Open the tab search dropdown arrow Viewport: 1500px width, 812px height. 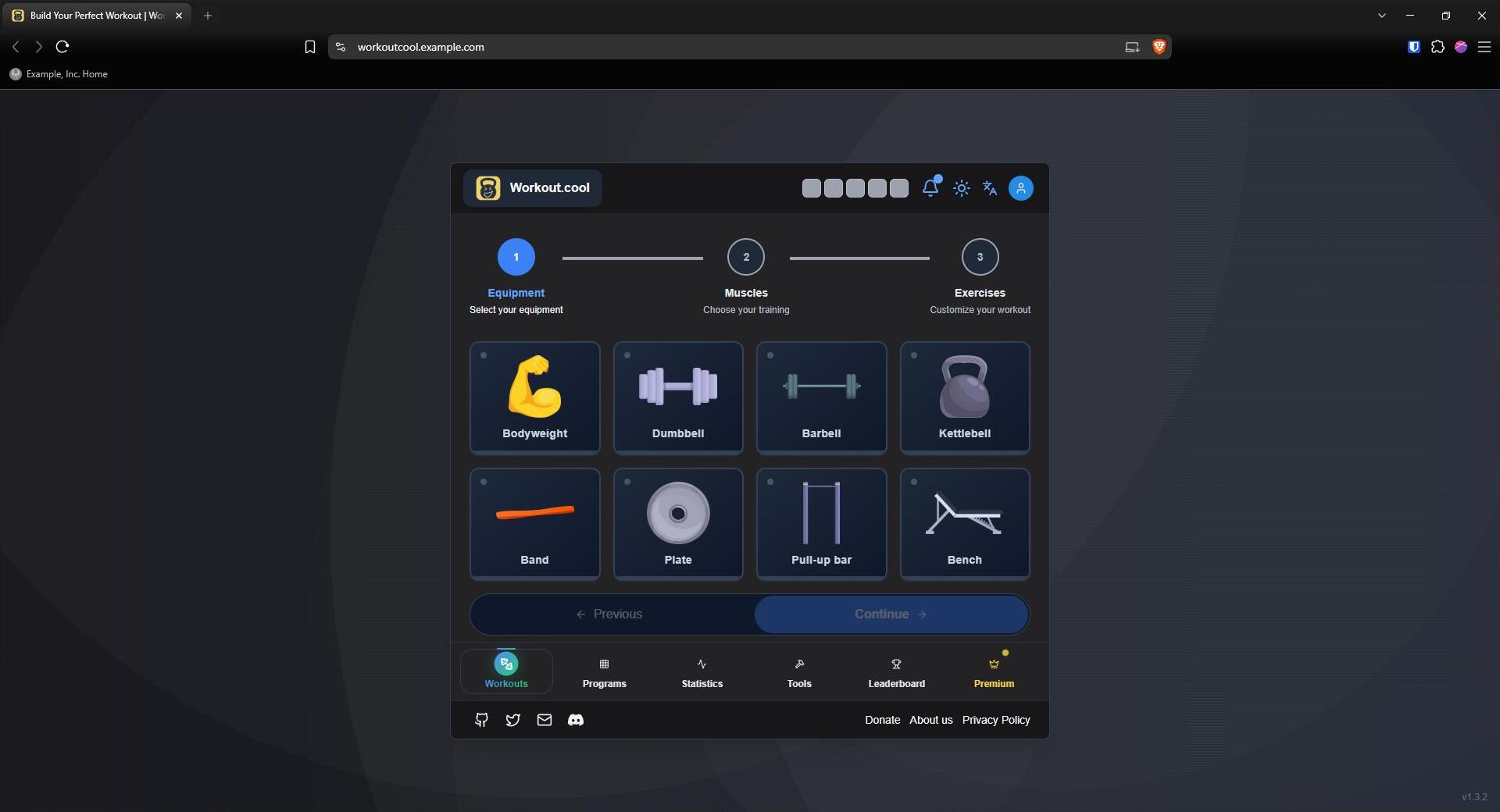click(x=1382, y=16)
